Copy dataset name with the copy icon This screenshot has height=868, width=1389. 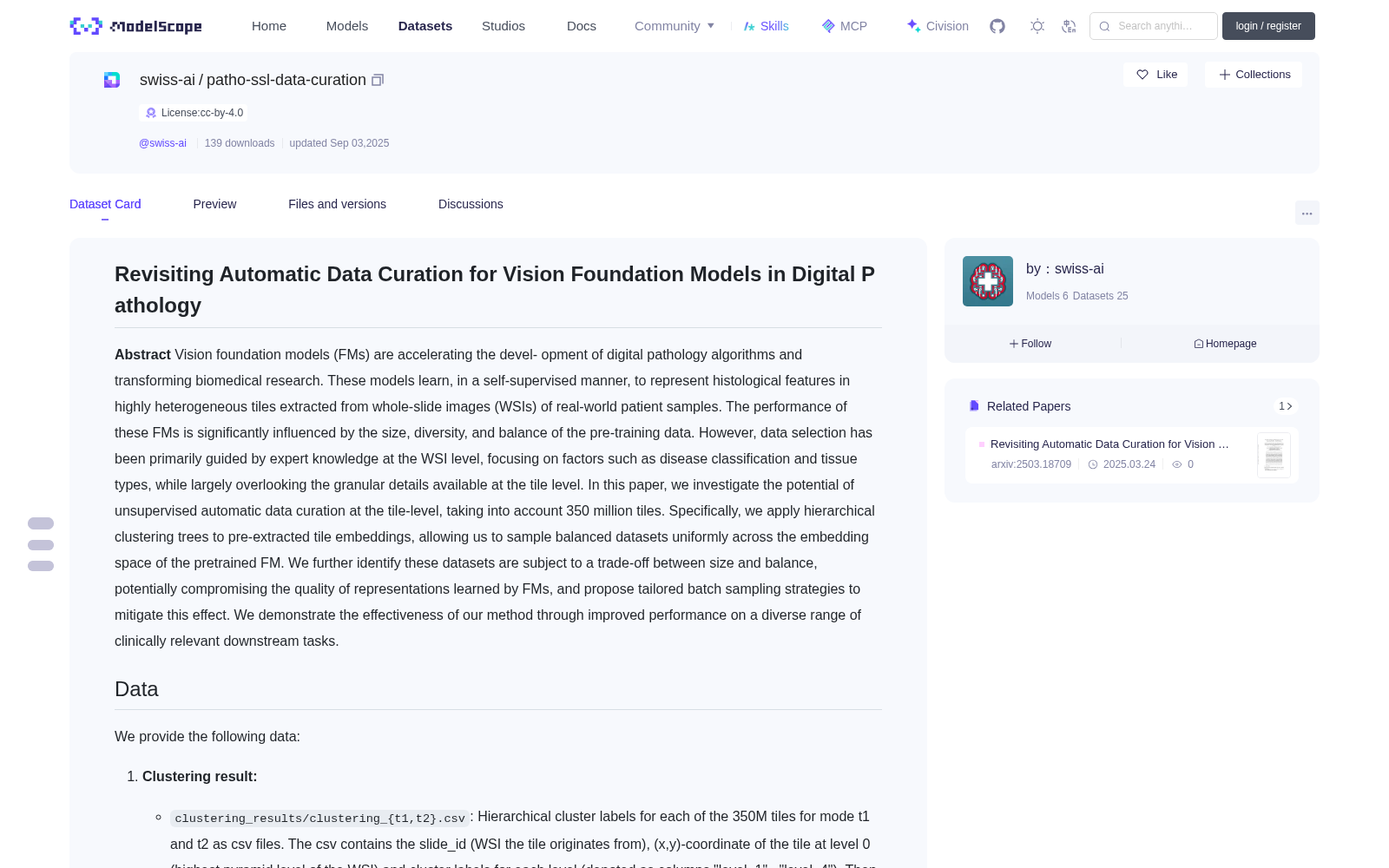pyautogui.click(x=378, y=80)
